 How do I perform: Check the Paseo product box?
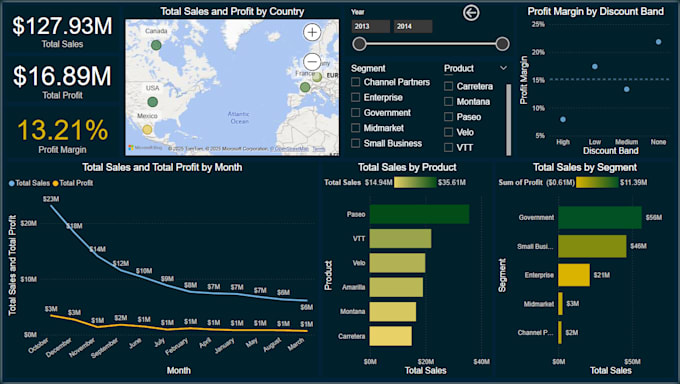pyautogui.click(x=448, y=117)
